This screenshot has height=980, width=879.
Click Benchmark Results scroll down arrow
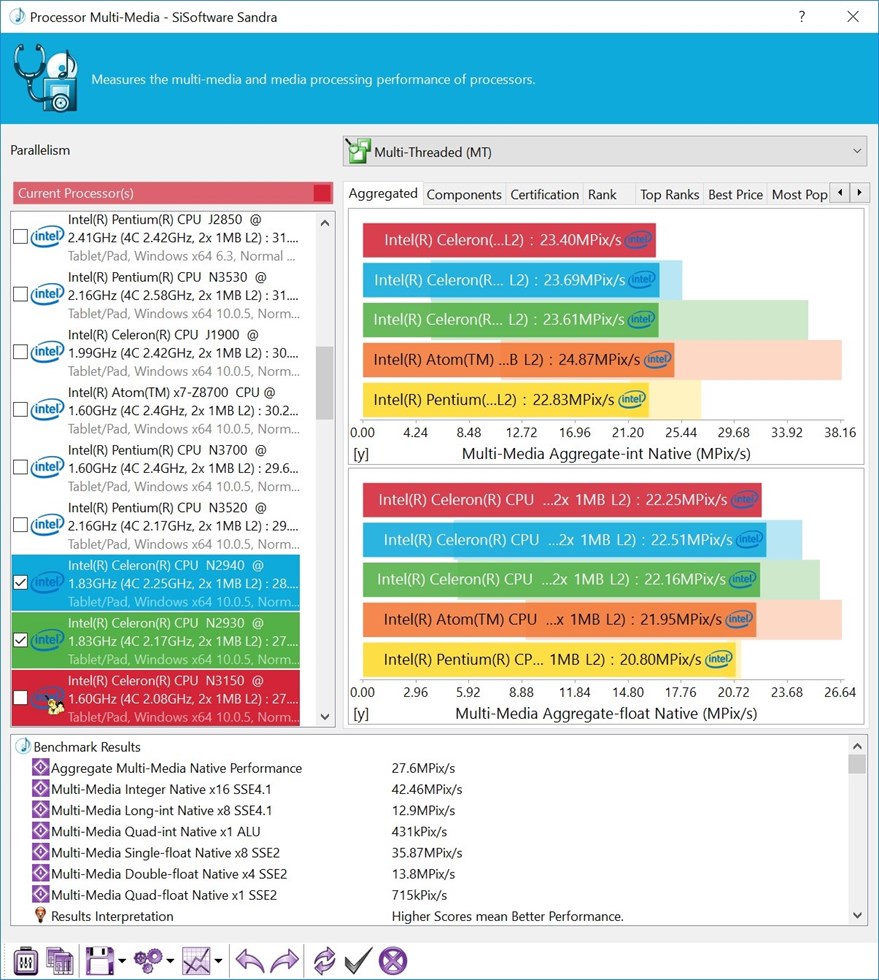(857, 916)
